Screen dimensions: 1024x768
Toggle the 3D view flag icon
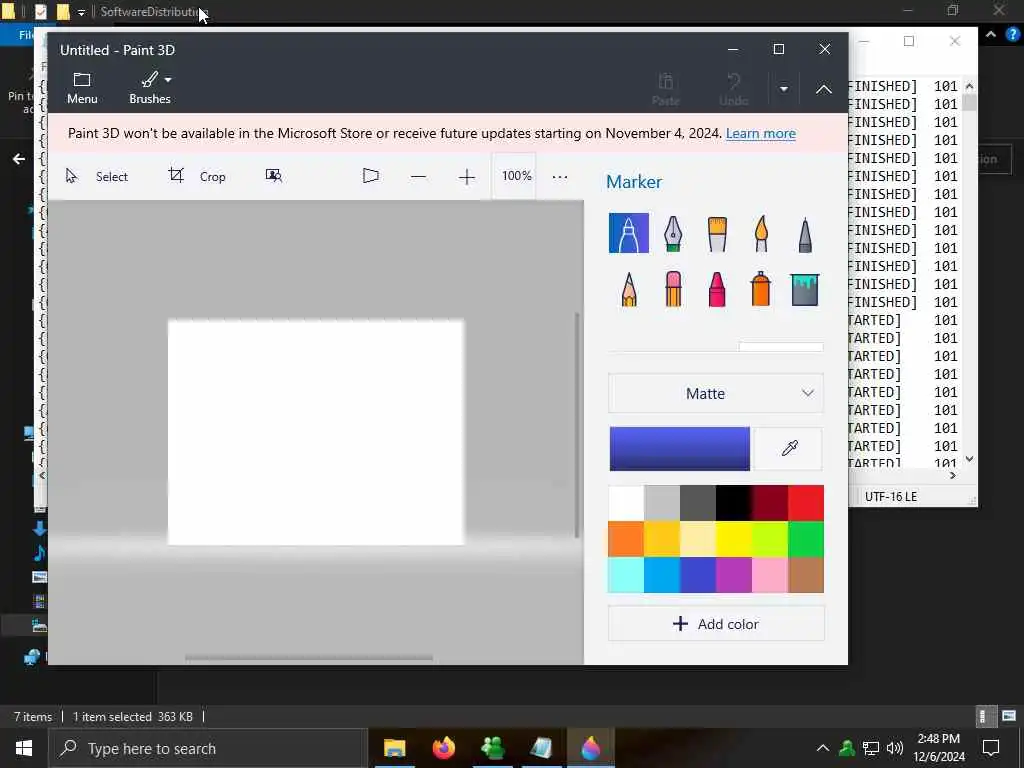(370, 176)
